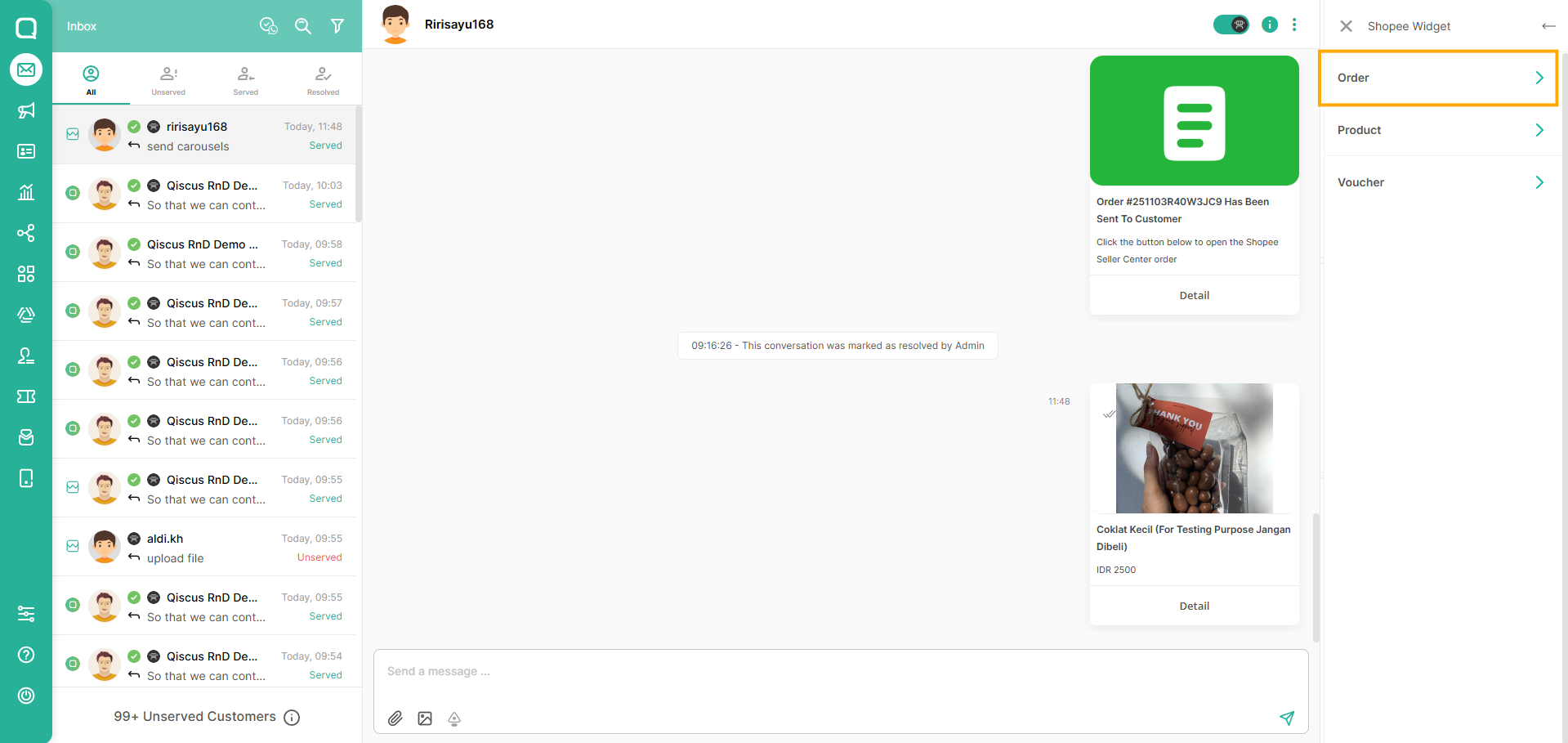The width and height of the screenshot is (1568, 743).
Task: Open the Inbox envelope icon in sidebar
Action: pyautogui.click(x=26, y=69)
